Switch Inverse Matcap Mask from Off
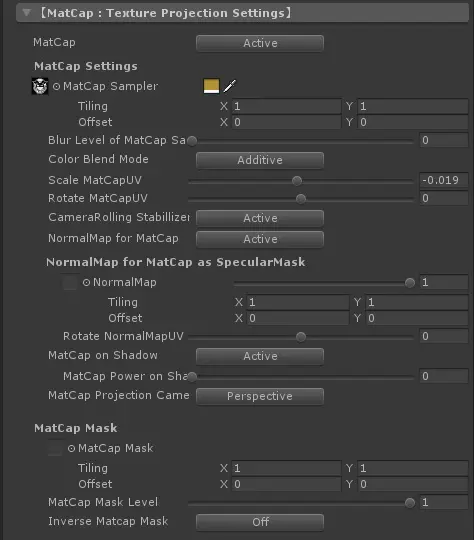 pos(260,522)
